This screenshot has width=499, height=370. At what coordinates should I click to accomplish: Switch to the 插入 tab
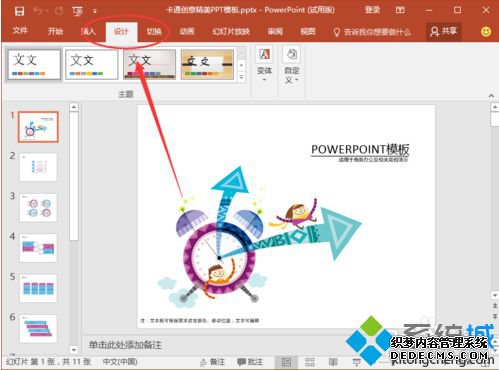pos(88,31)
